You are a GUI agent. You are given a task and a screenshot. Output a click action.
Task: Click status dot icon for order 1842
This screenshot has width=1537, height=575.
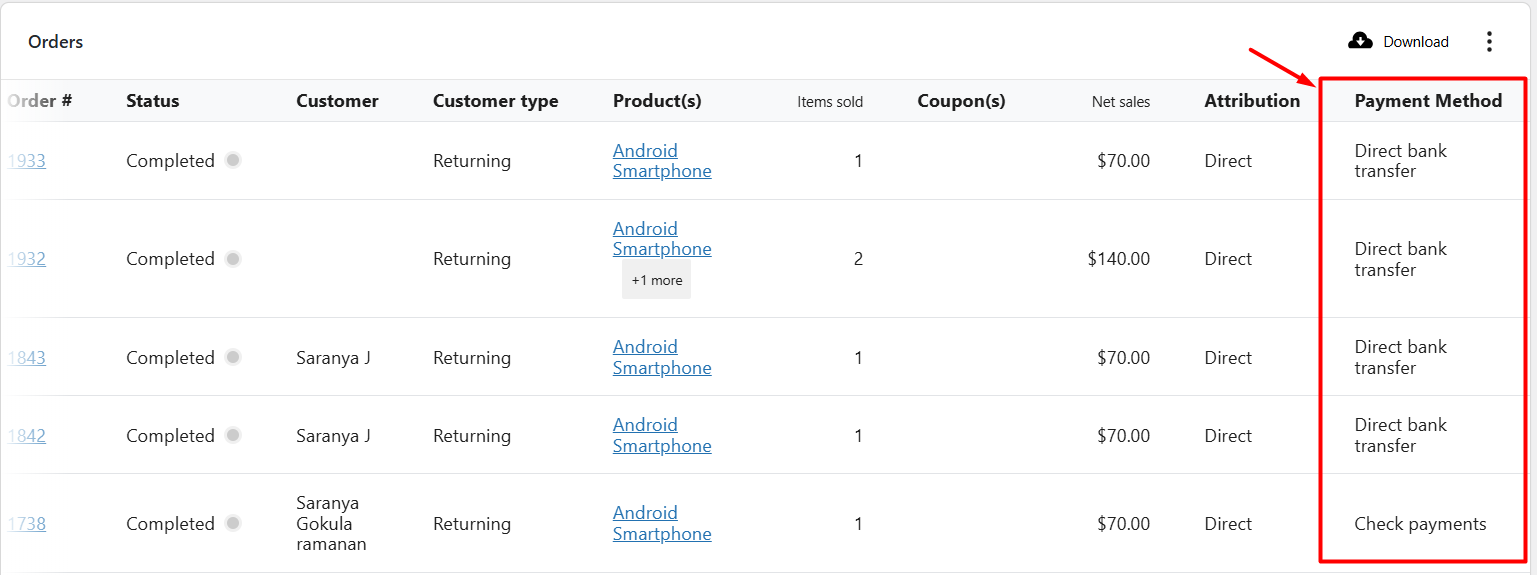(233, 435)
